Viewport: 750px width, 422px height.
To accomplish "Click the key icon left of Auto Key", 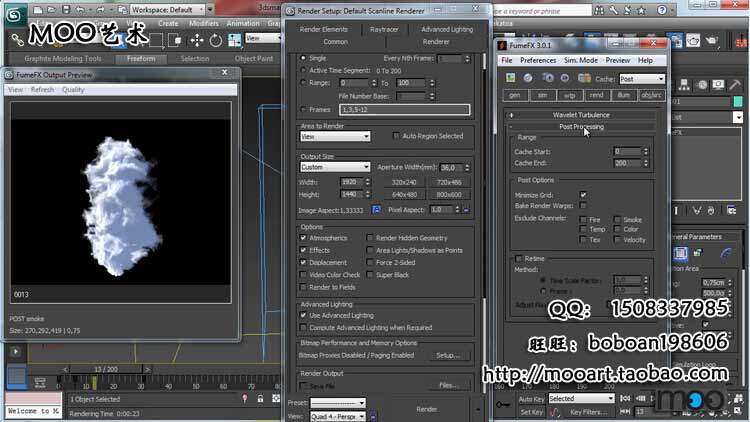I will pyautogui.click(x=503, y=405).
